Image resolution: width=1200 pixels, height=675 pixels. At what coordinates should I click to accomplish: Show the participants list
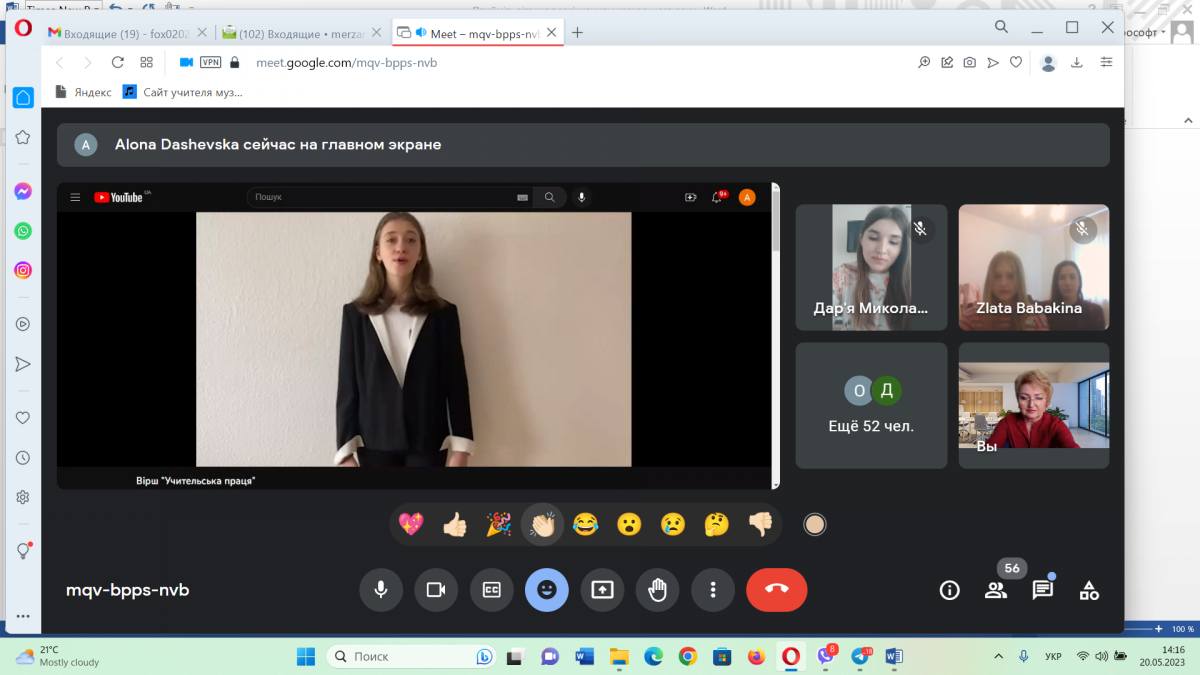(996, 590)
